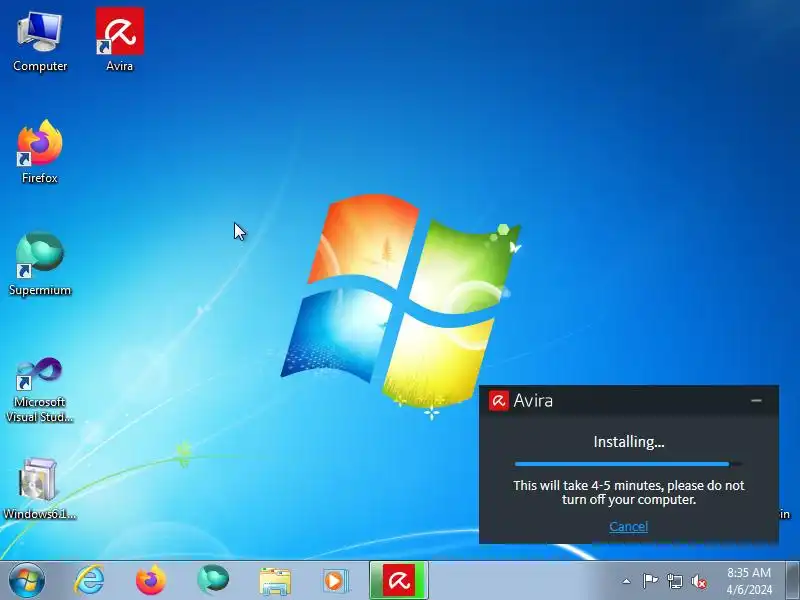Open the Action Center flag icon
800x600 pixels.
[x=650, y=581]
